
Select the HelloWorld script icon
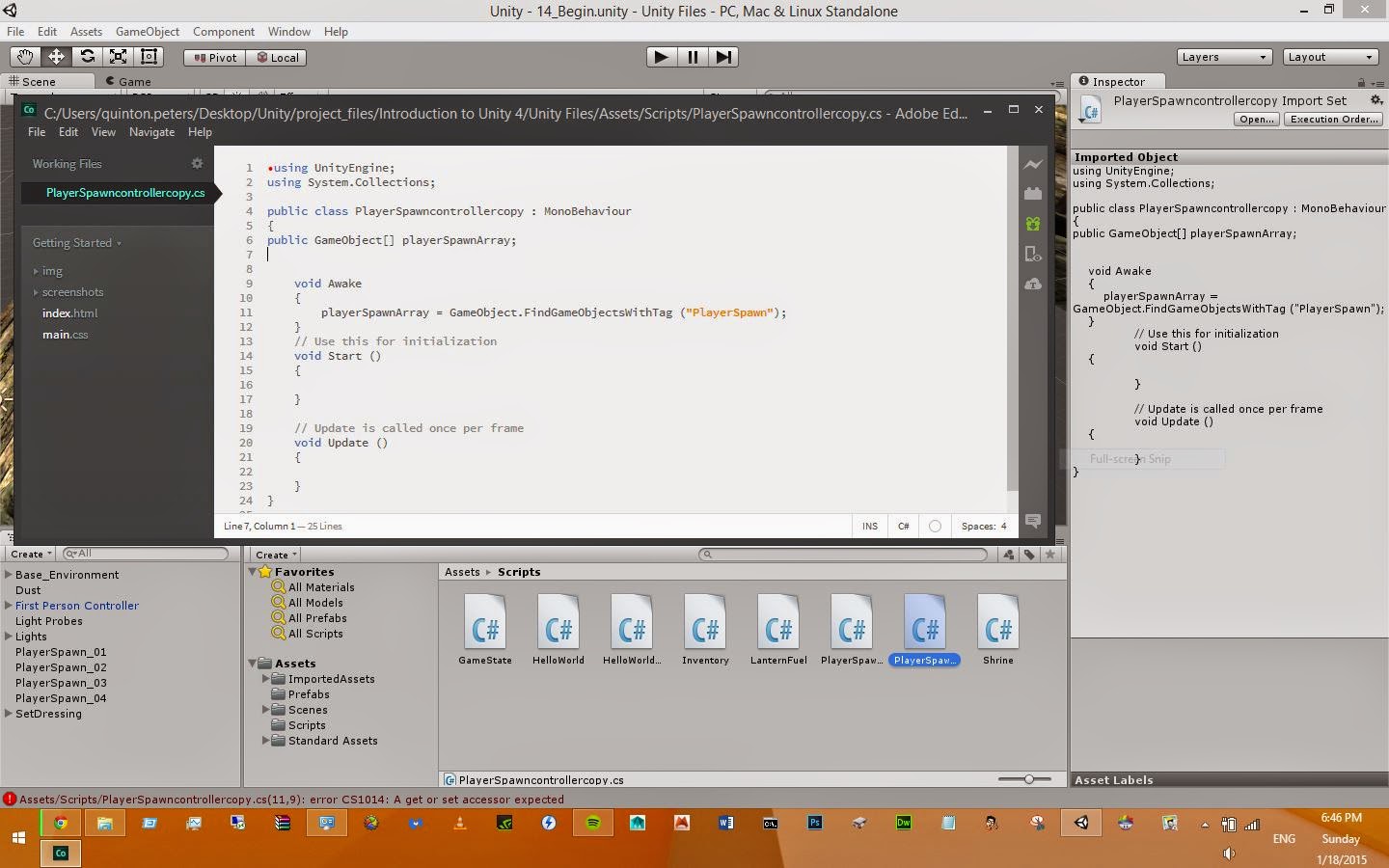(x=558, y=622)
